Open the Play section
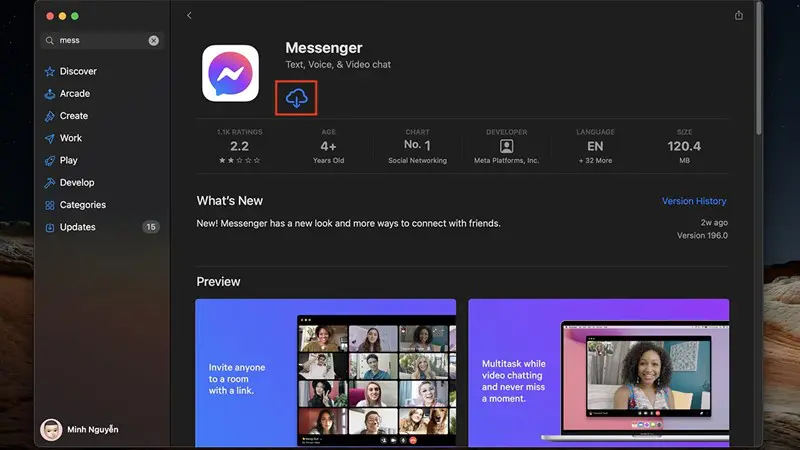Image resolution: width=800 pixels, height=450 pixels. pyautogui.click(x=68, y=160)
